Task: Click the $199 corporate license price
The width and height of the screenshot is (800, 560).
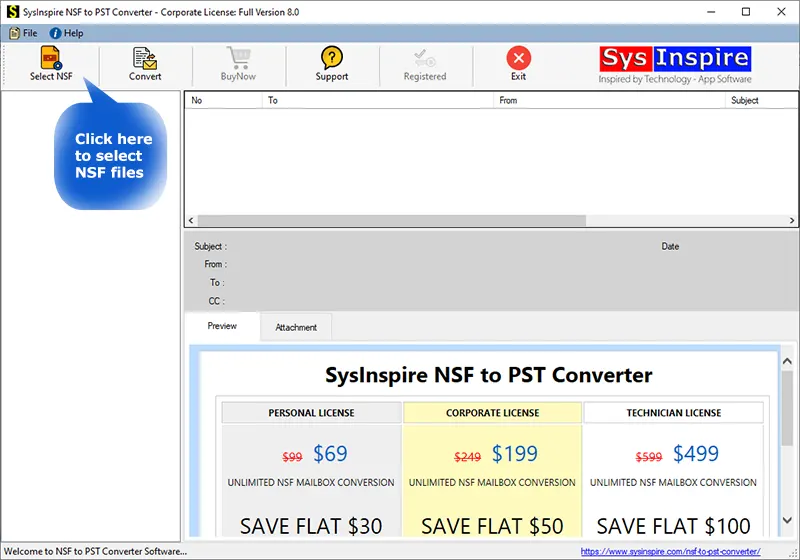Action: [515, 453]
